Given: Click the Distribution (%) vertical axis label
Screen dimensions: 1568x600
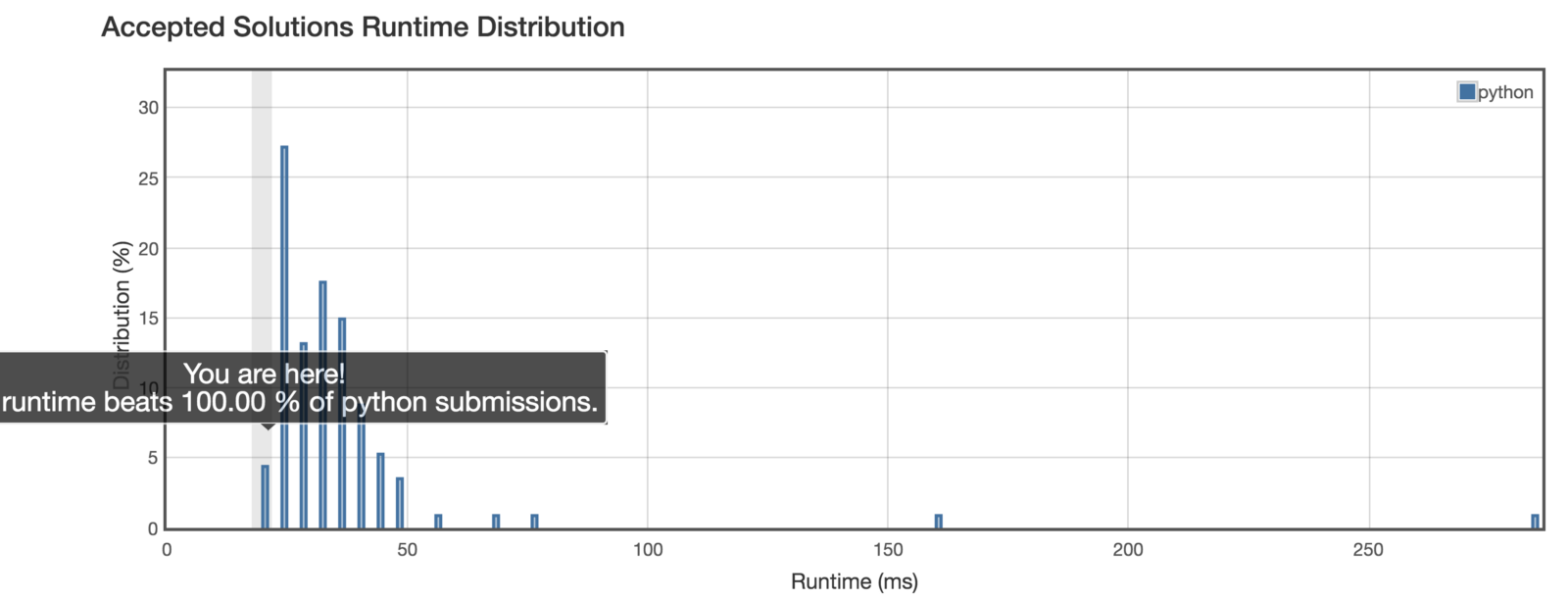Looking at the screenshot, I should [x=122, y=314].
